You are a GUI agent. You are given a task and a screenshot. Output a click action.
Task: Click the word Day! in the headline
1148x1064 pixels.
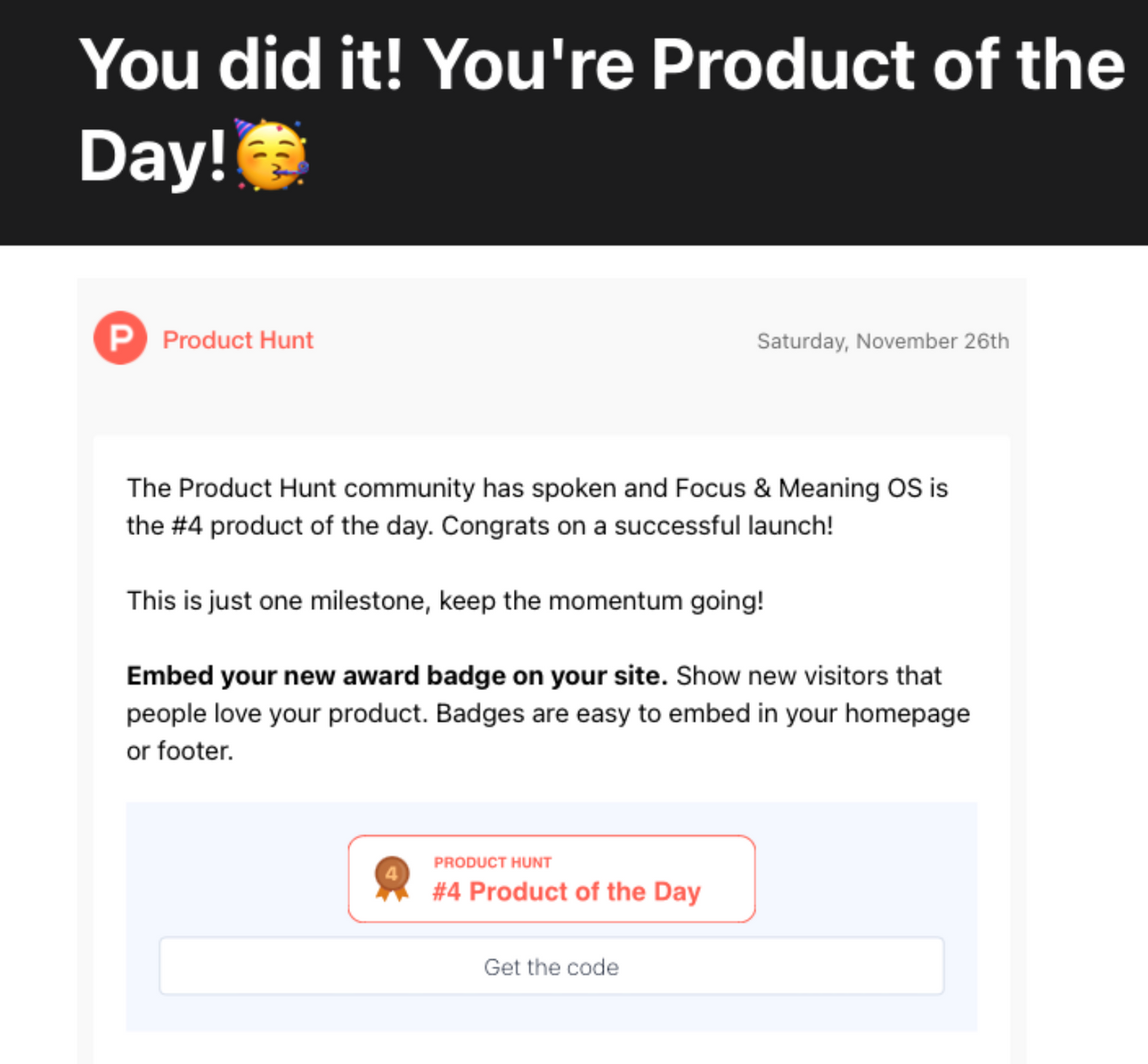(152, 157)
